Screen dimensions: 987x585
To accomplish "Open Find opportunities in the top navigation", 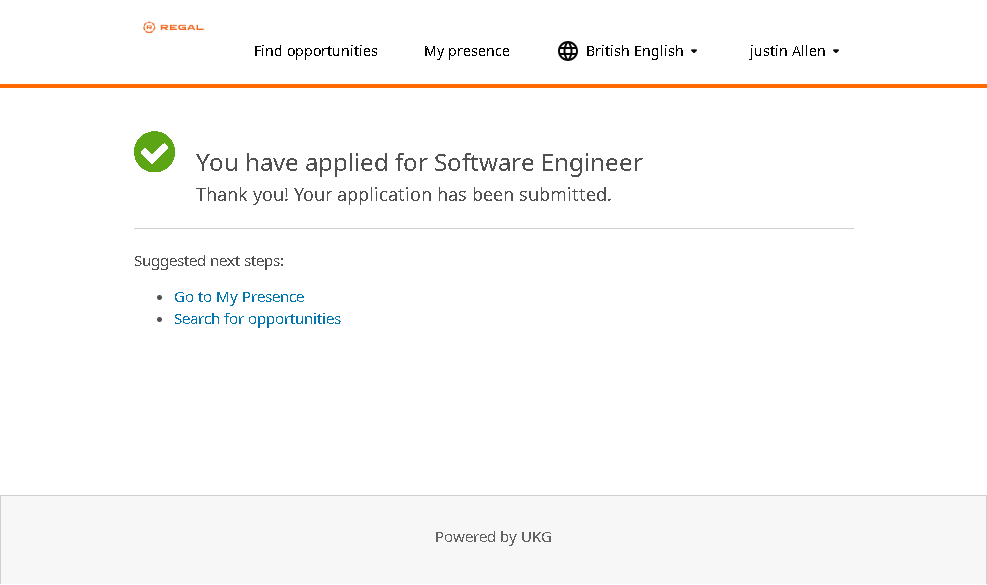I will point(315,51).
